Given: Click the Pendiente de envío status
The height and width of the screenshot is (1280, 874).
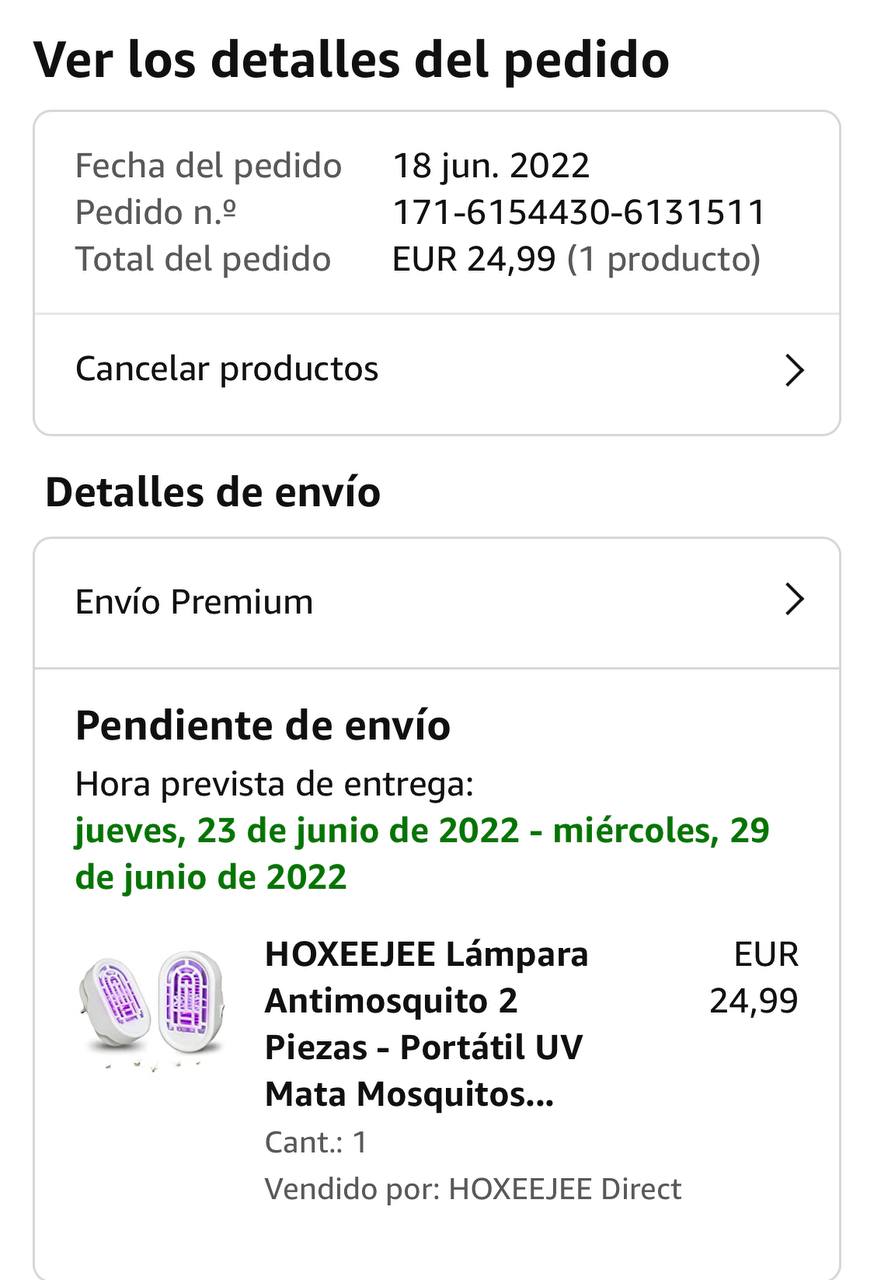Looking at the screenshot, I should [x=263, y=725].
